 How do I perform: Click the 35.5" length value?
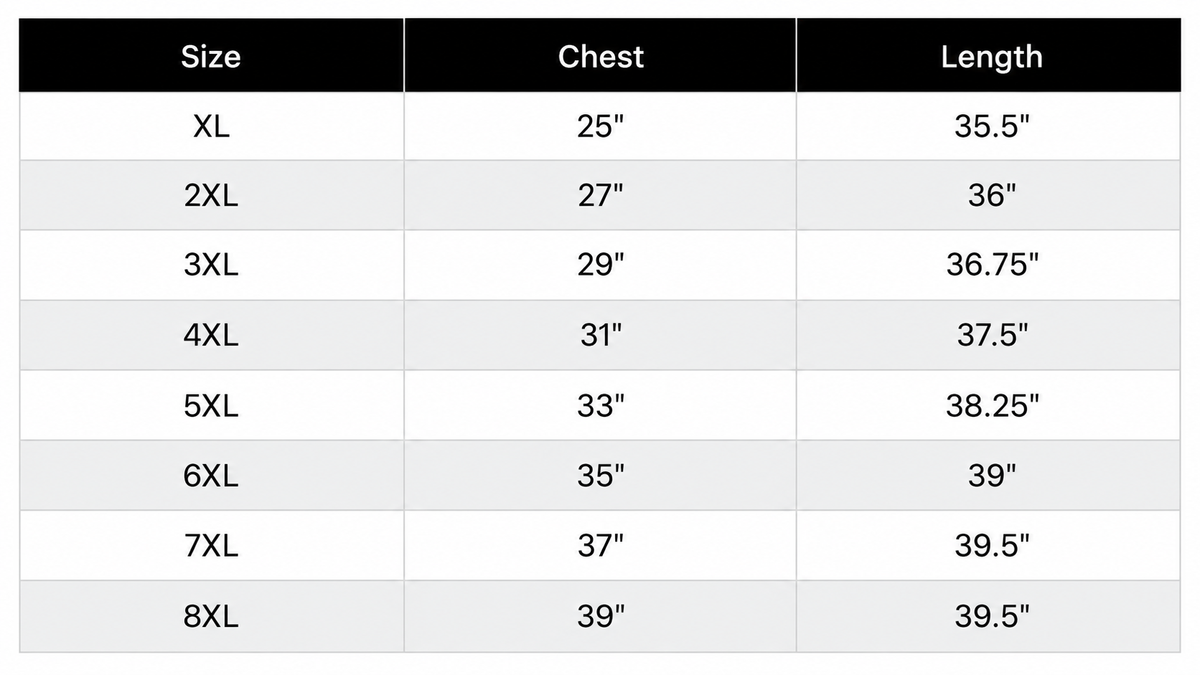point(991,127)
